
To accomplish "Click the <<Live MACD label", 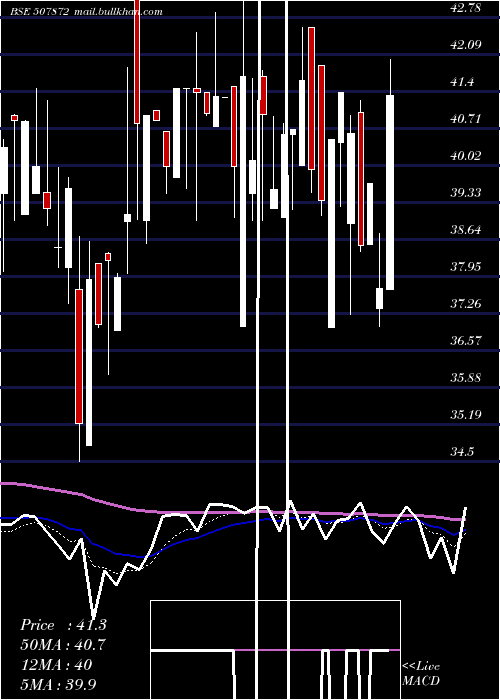I will pos(421,673).
